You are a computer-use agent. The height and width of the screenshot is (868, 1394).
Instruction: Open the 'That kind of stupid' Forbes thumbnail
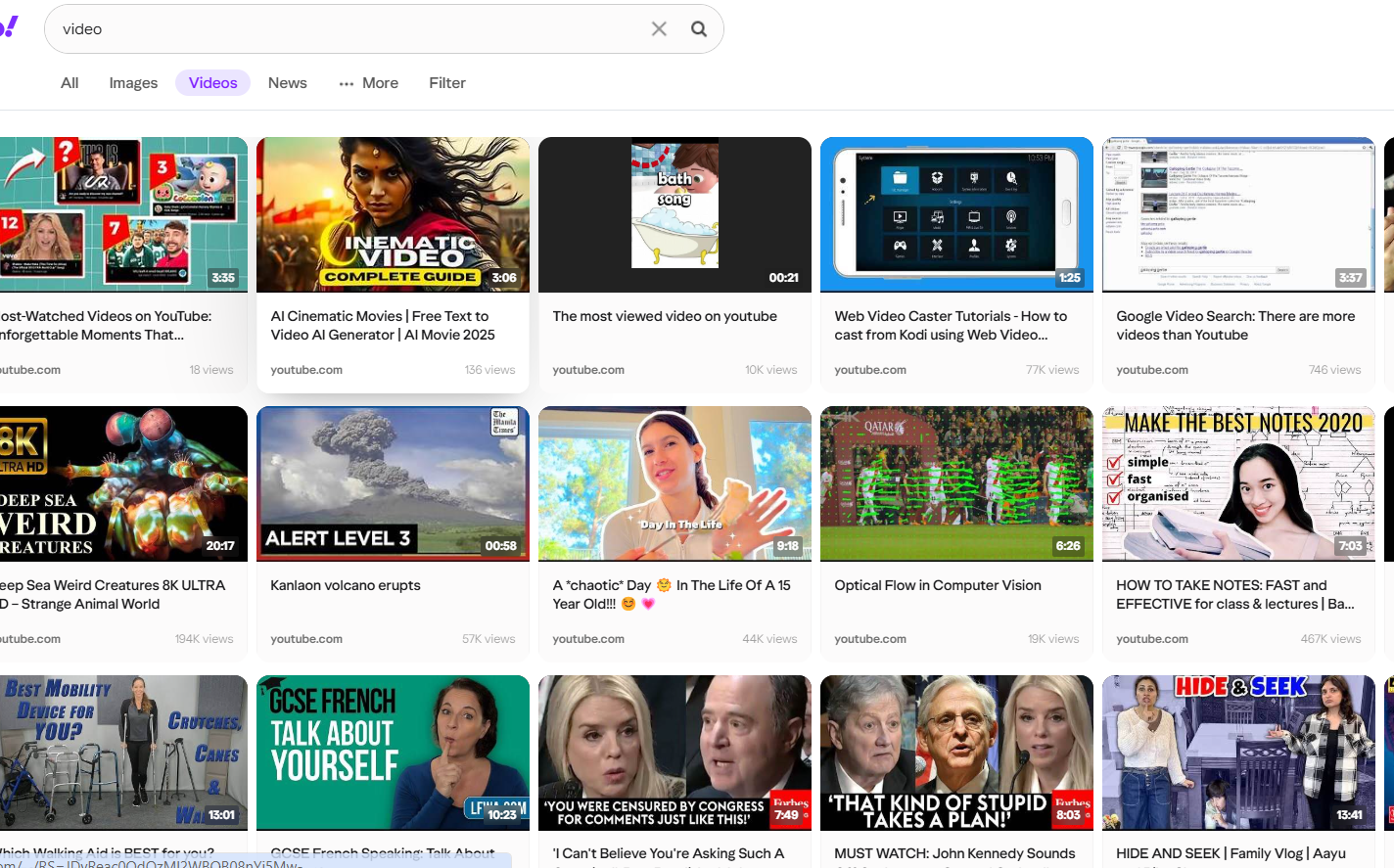pos(956,753)
